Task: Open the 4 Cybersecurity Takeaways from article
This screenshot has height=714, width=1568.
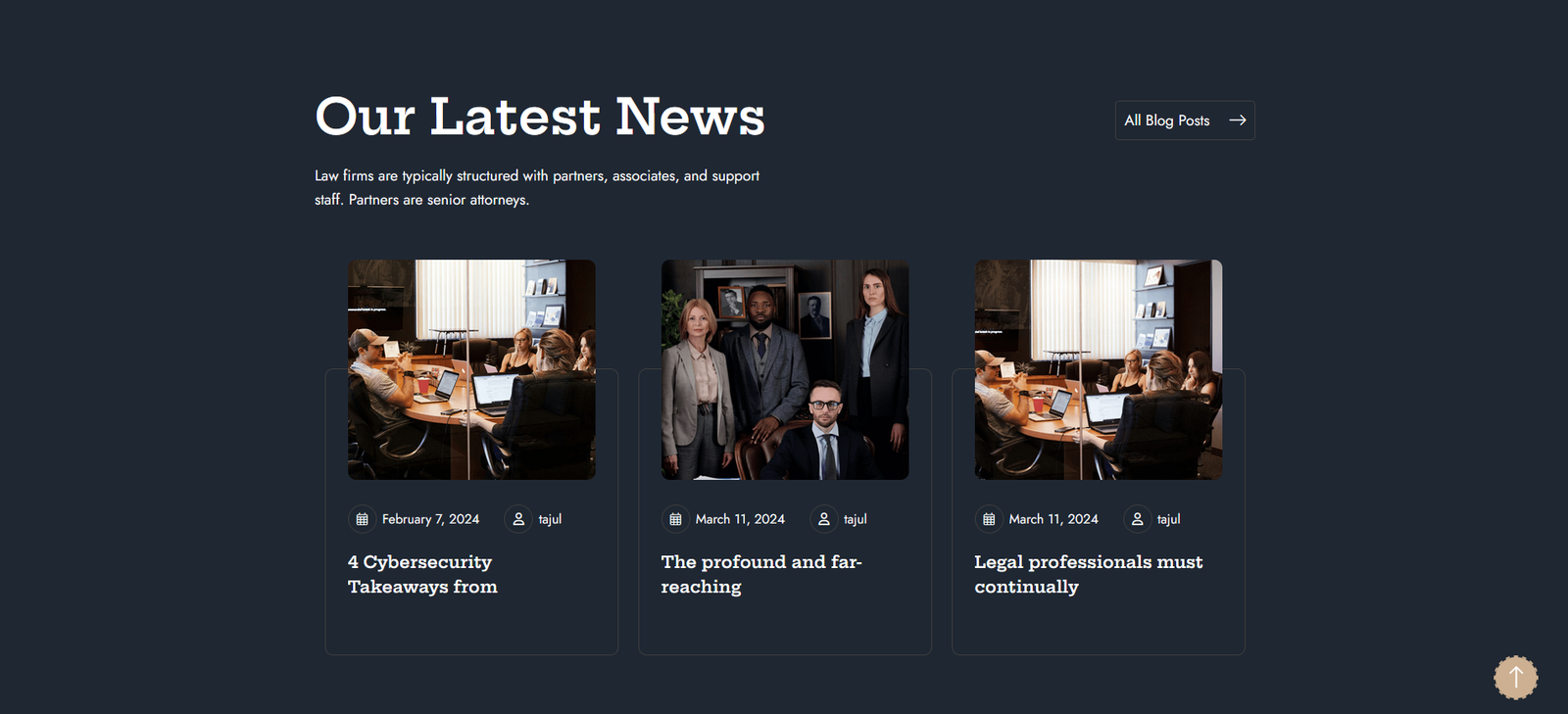Action: [422, 574]
